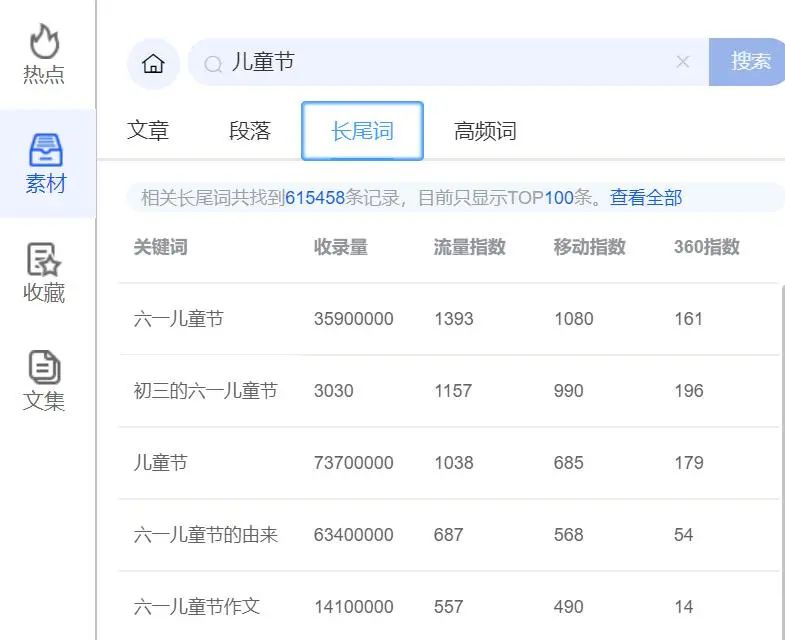785x640 pixels.
Task: Click the home icon button
Action: pos(153,64)
